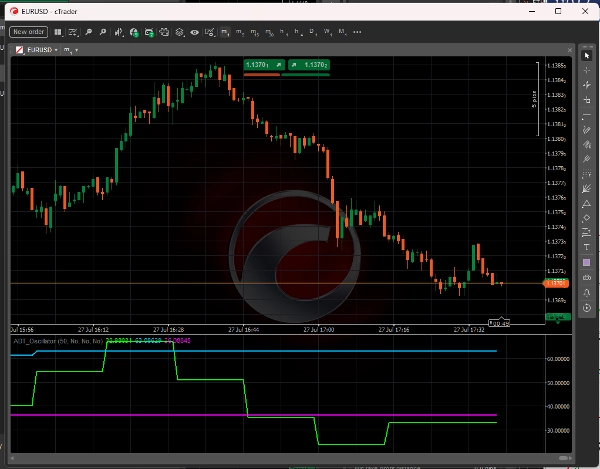600x469 pixels.
Task: Click the EURUSD symbol flag icon
Action: pyautogui.click(x=20, y=50)
